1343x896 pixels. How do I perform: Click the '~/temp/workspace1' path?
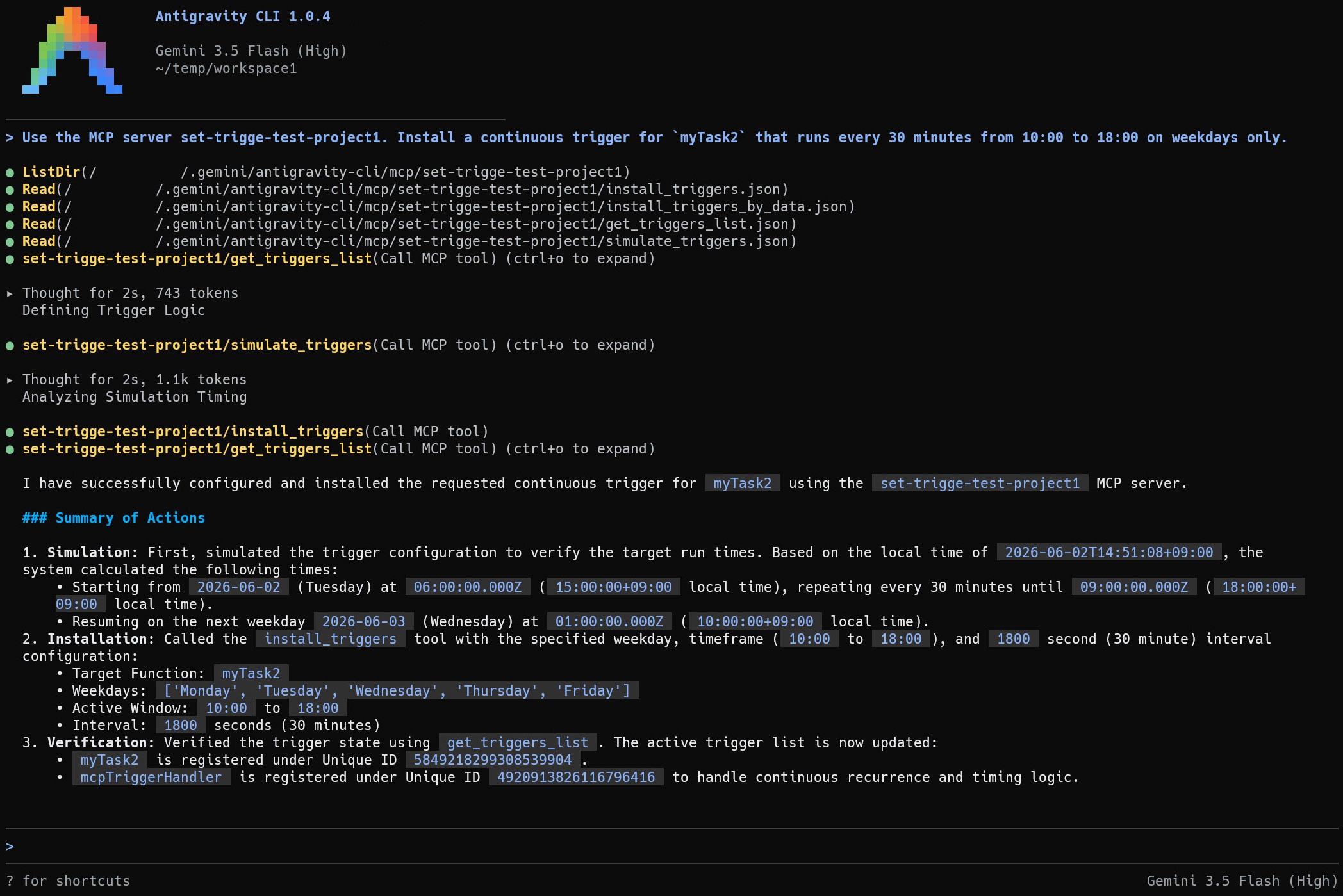pos(226,68)
